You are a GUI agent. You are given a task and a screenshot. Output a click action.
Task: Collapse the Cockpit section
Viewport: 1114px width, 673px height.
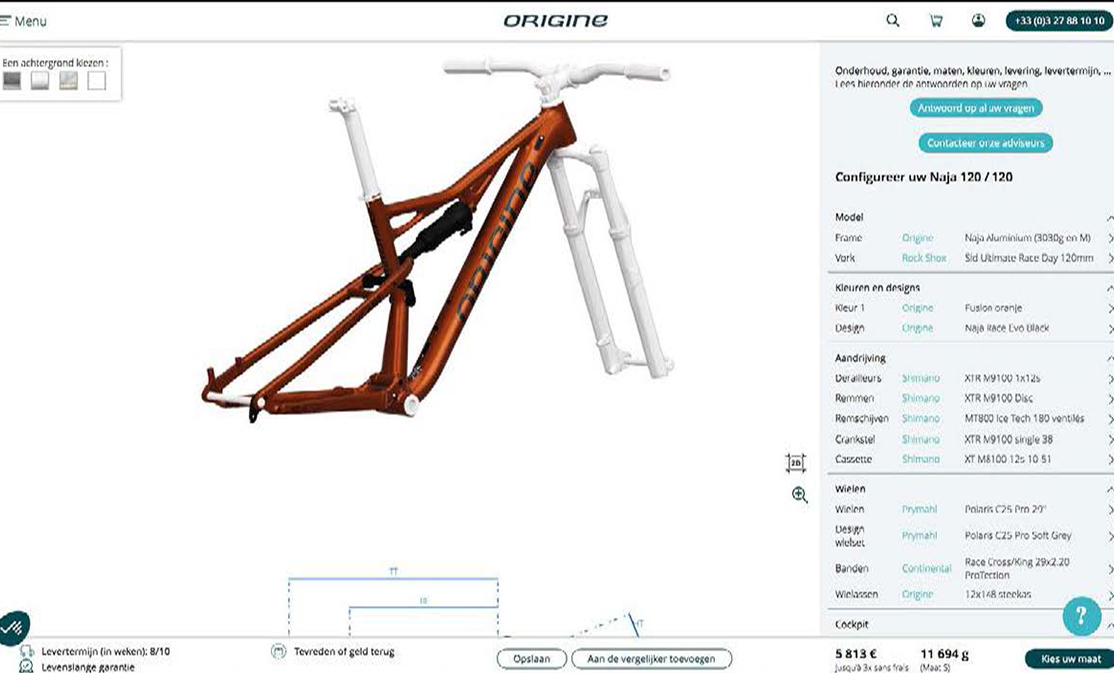point(1110,624)
